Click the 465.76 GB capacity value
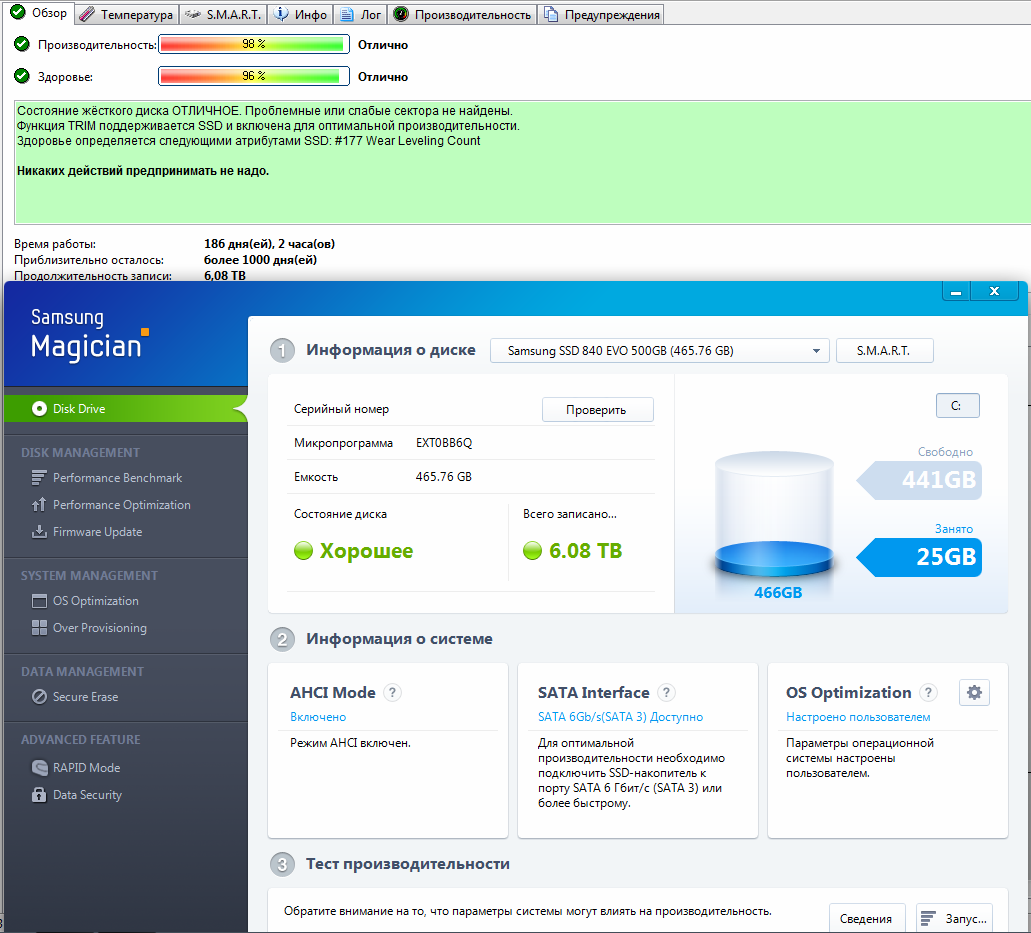The image size is (1031, 933). click(444, 477)
